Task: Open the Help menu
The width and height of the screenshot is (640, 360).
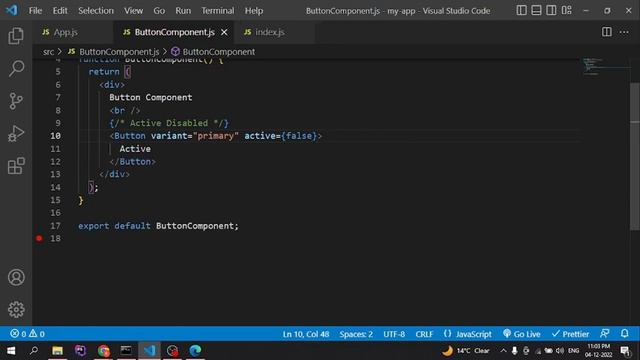Action: tap(254, 11)
